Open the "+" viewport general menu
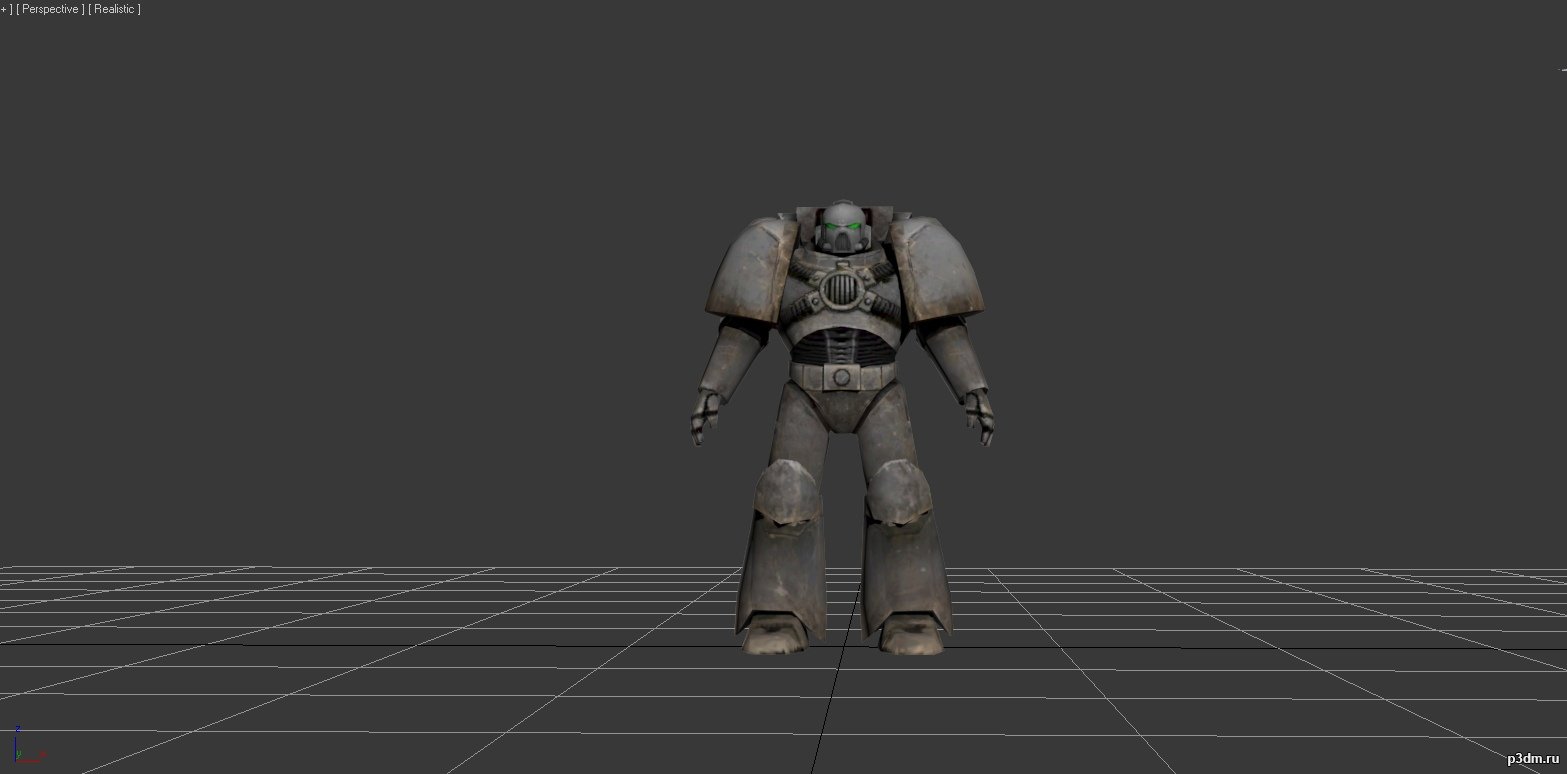This screenshot has height=774, width=1567. pyautogui.click(x=4, y=9)
